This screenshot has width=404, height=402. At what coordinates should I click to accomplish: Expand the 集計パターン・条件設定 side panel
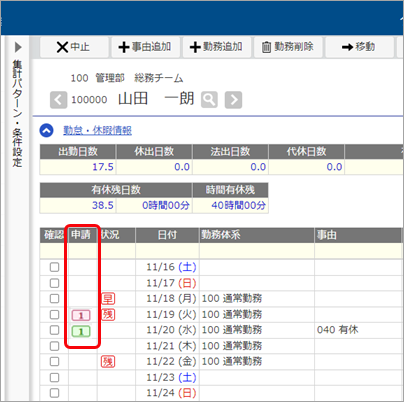point(18,47)
